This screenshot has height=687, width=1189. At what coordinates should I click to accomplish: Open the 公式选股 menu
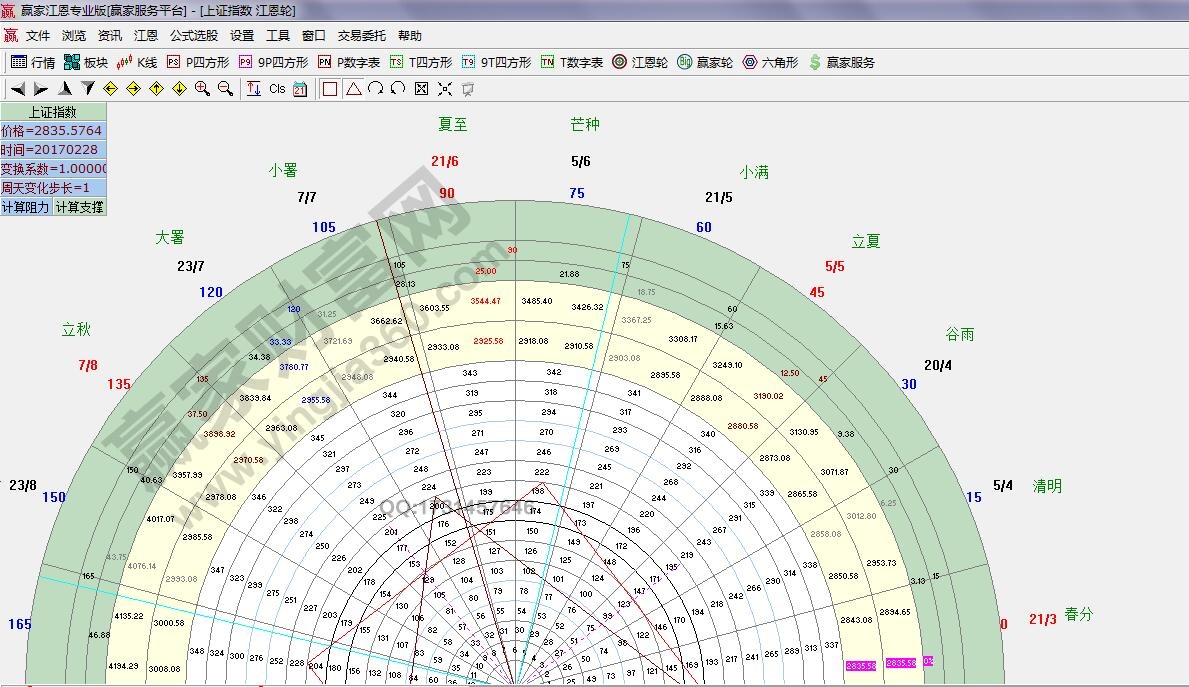click(193, 36)
